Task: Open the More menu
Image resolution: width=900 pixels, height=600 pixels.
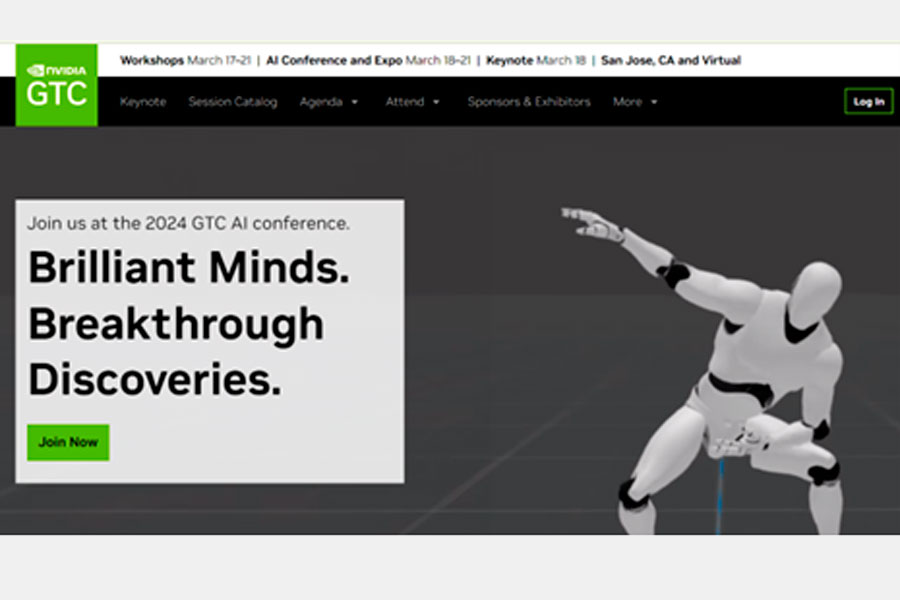Action: click(x=627, y=102)
